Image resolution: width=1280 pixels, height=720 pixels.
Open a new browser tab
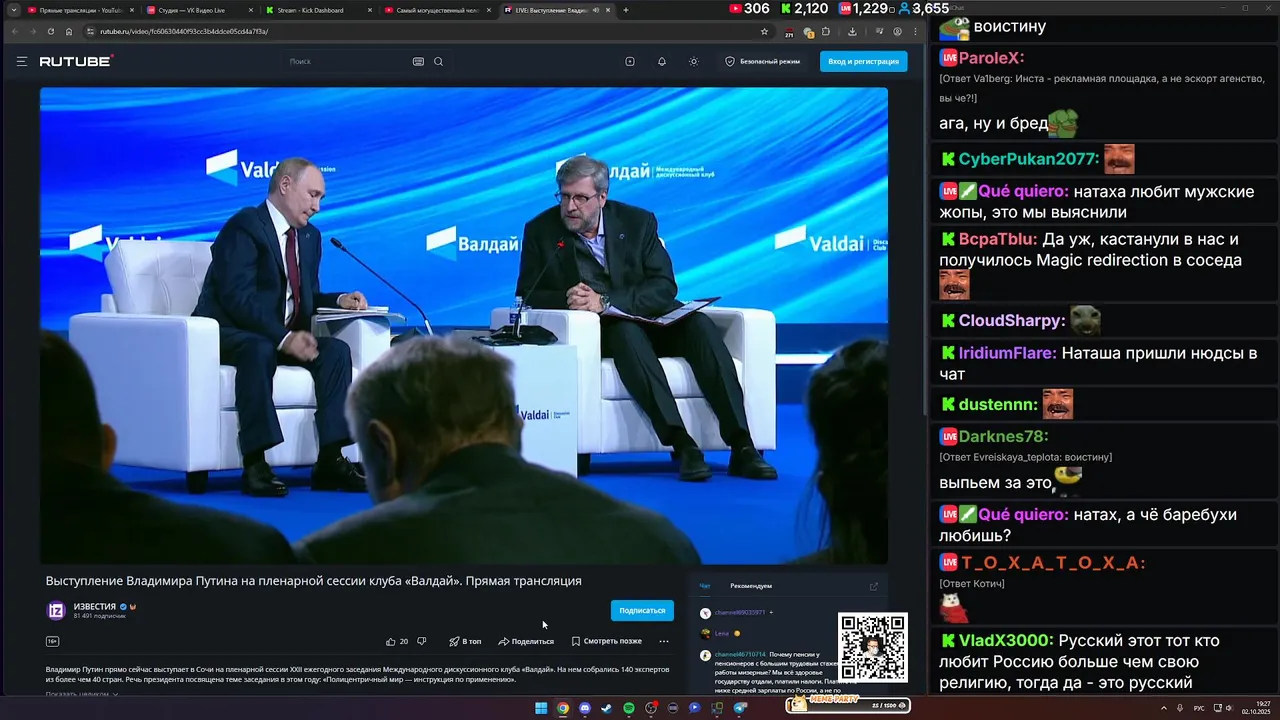[626, 10]
